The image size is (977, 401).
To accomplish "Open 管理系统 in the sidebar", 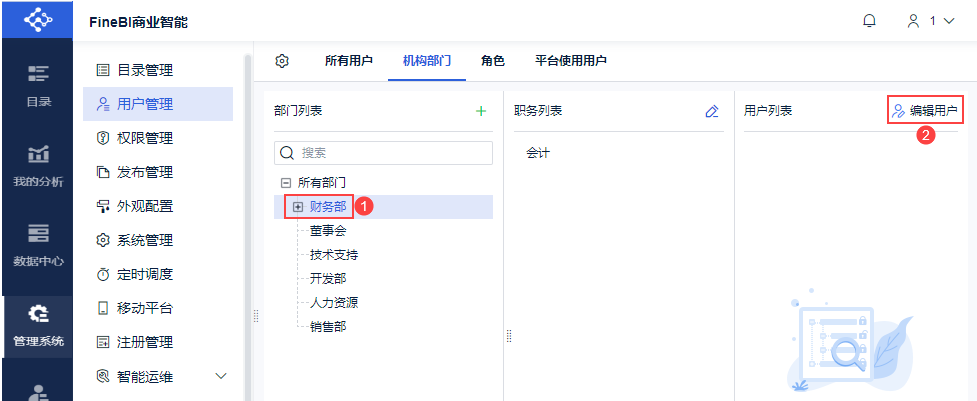I will 39,325.
